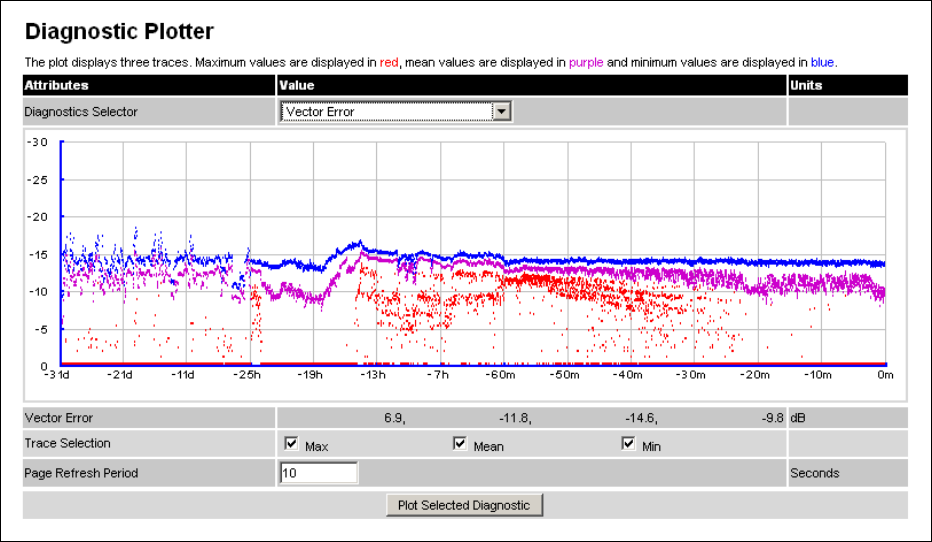Click the Seconds units label
The image size is (932, 542).
tap(814, 473)
